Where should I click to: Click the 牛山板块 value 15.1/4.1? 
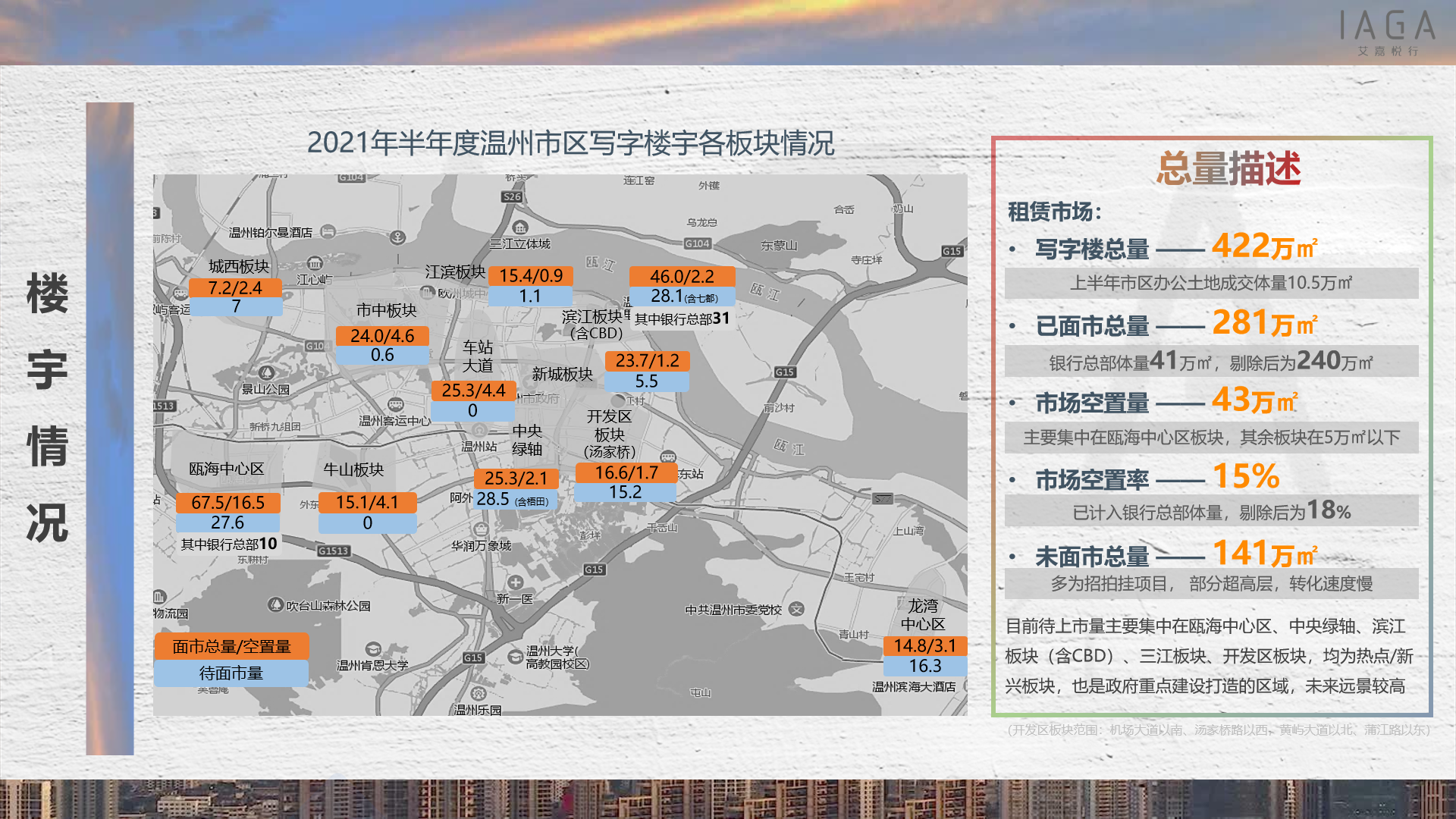pos(367,502)
